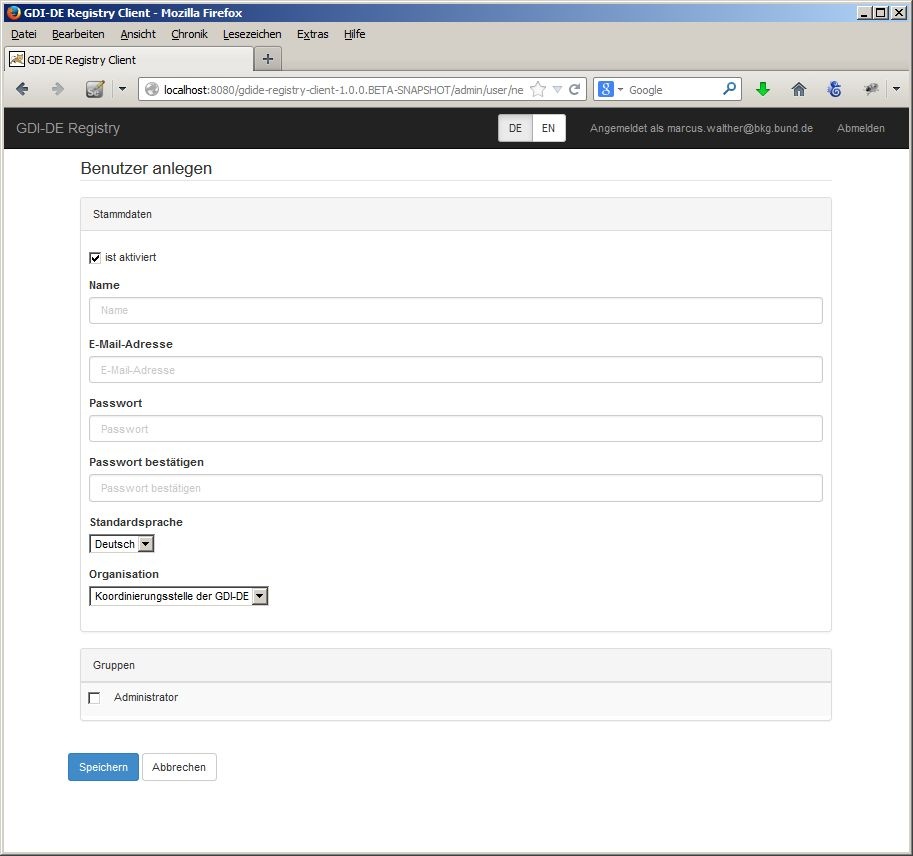Click the Abmelden link
The width and height of the screenshot is (913, 856).
[x=860, y=128]
